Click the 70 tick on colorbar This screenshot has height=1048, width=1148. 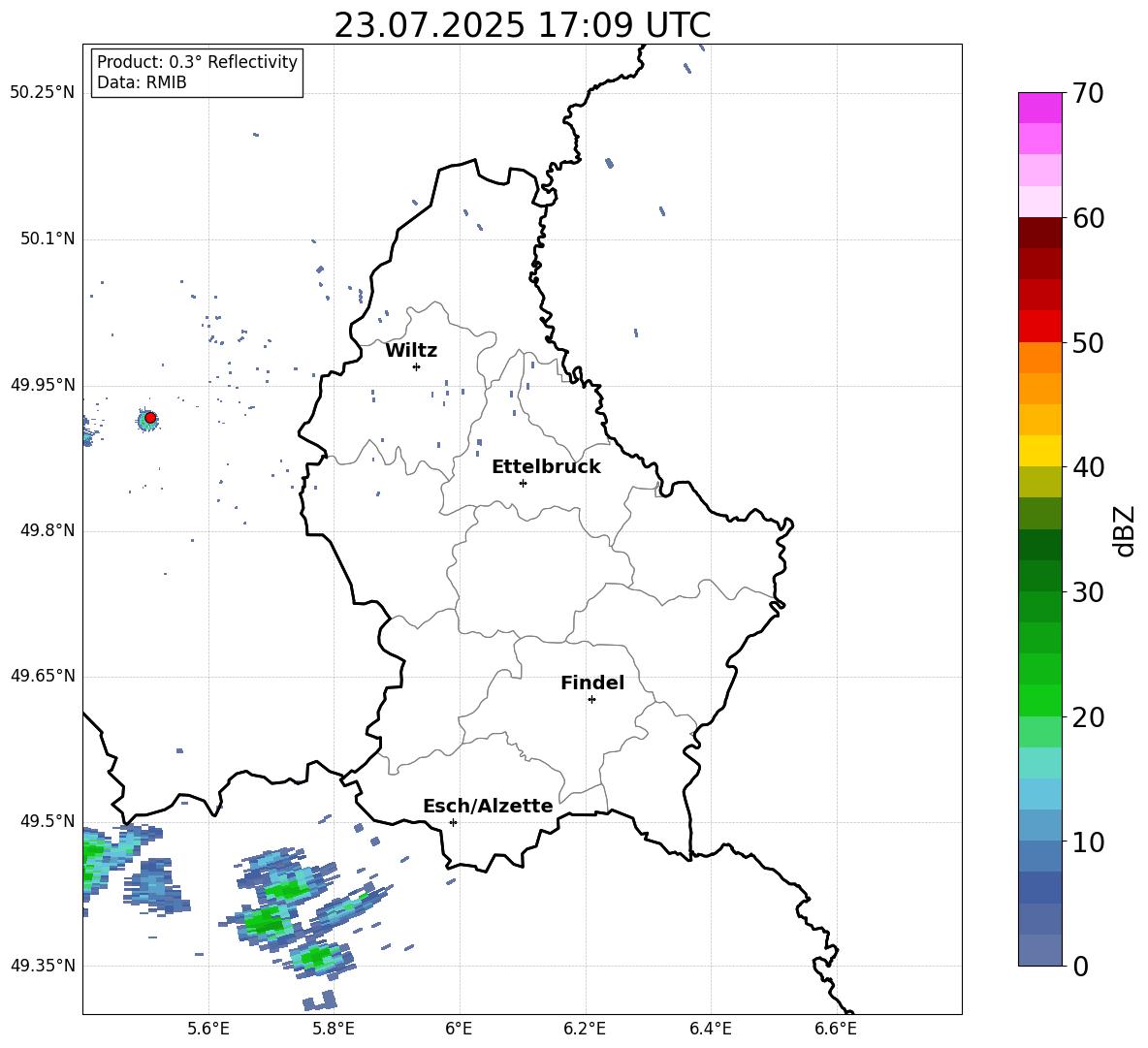tap(1088, 93)
